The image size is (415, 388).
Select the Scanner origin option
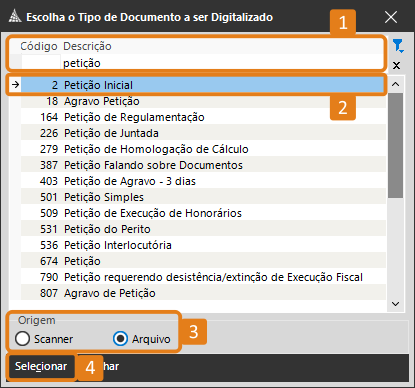[x=44, y=339]
